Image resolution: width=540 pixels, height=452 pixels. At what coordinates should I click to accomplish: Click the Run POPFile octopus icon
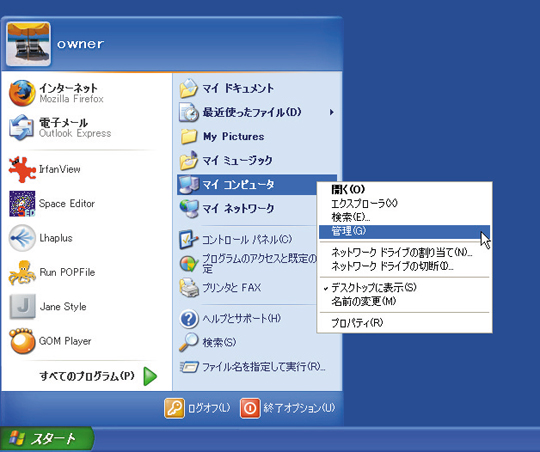22,273
